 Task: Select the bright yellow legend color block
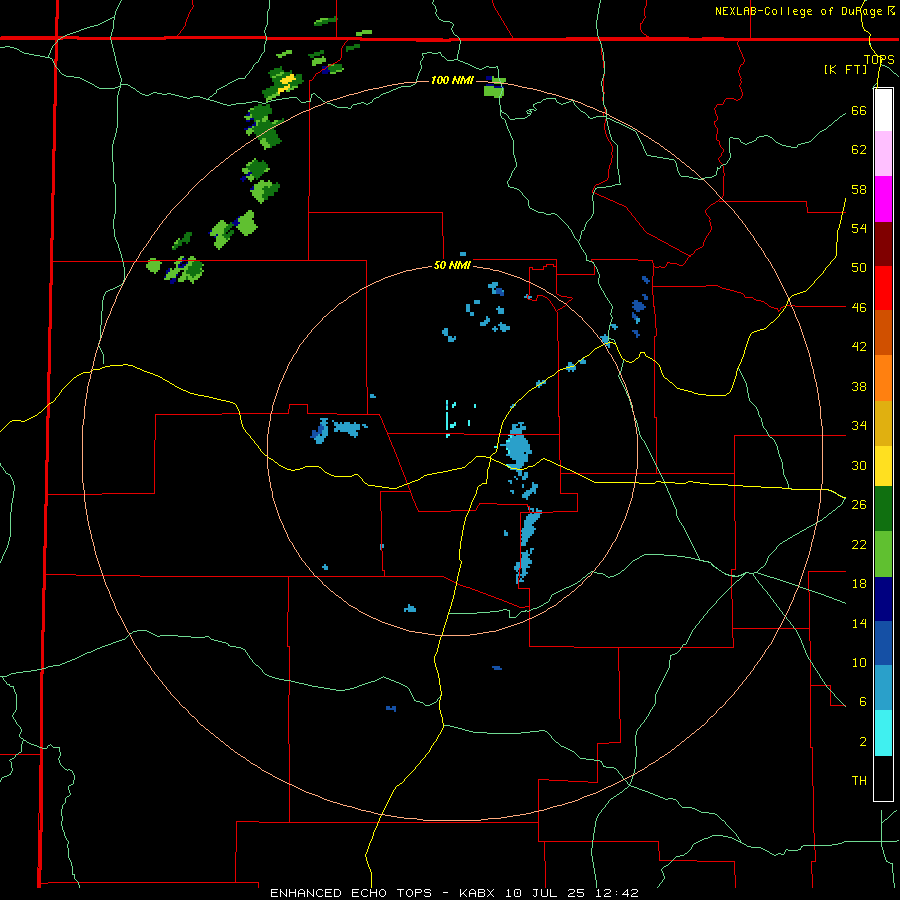click(x=883, y=465)
